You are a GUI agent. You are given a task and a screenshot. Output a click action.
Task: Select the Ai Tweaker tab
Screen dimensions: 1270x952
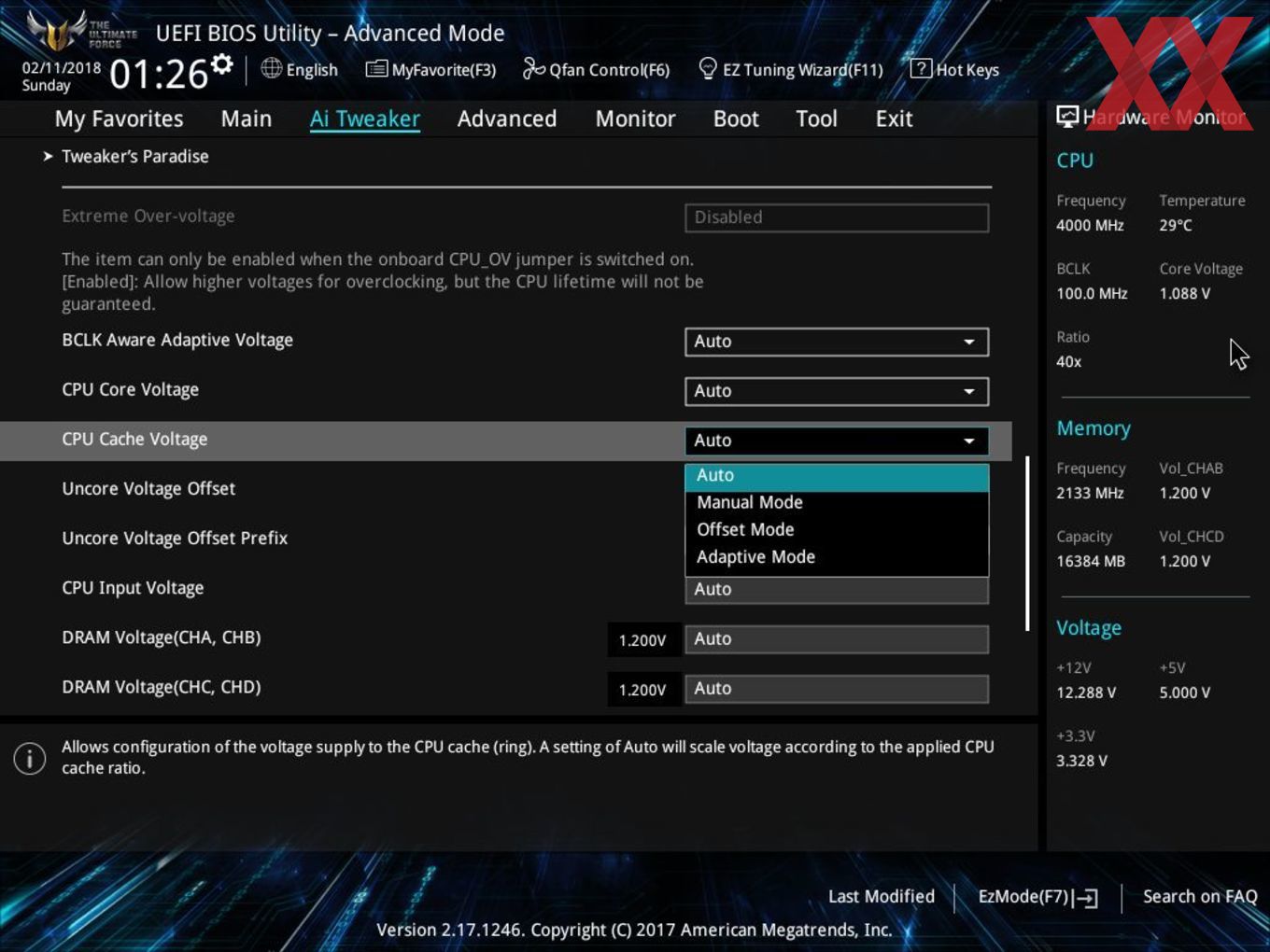365,119
